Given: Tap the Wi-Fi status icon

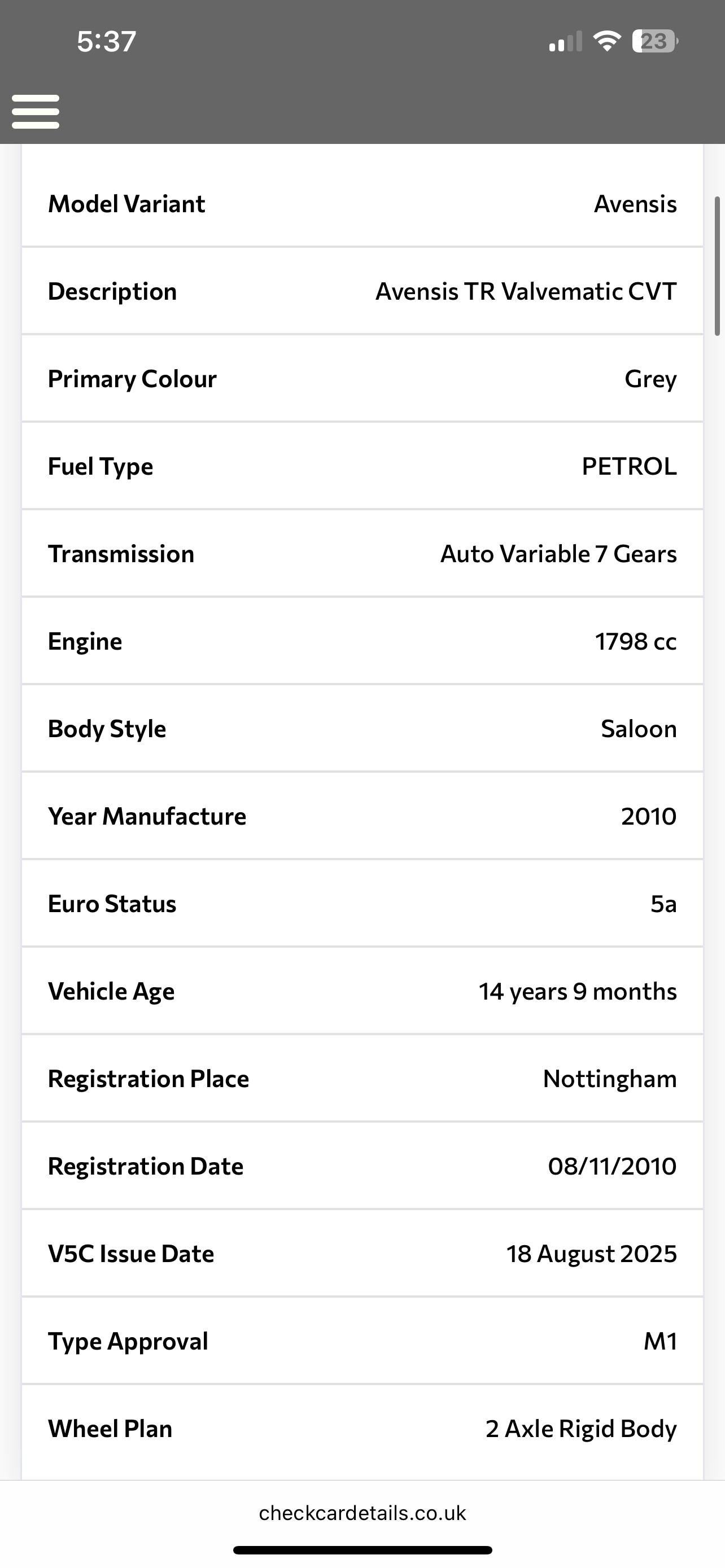Looking at the screenshot, I should [607, 41].
